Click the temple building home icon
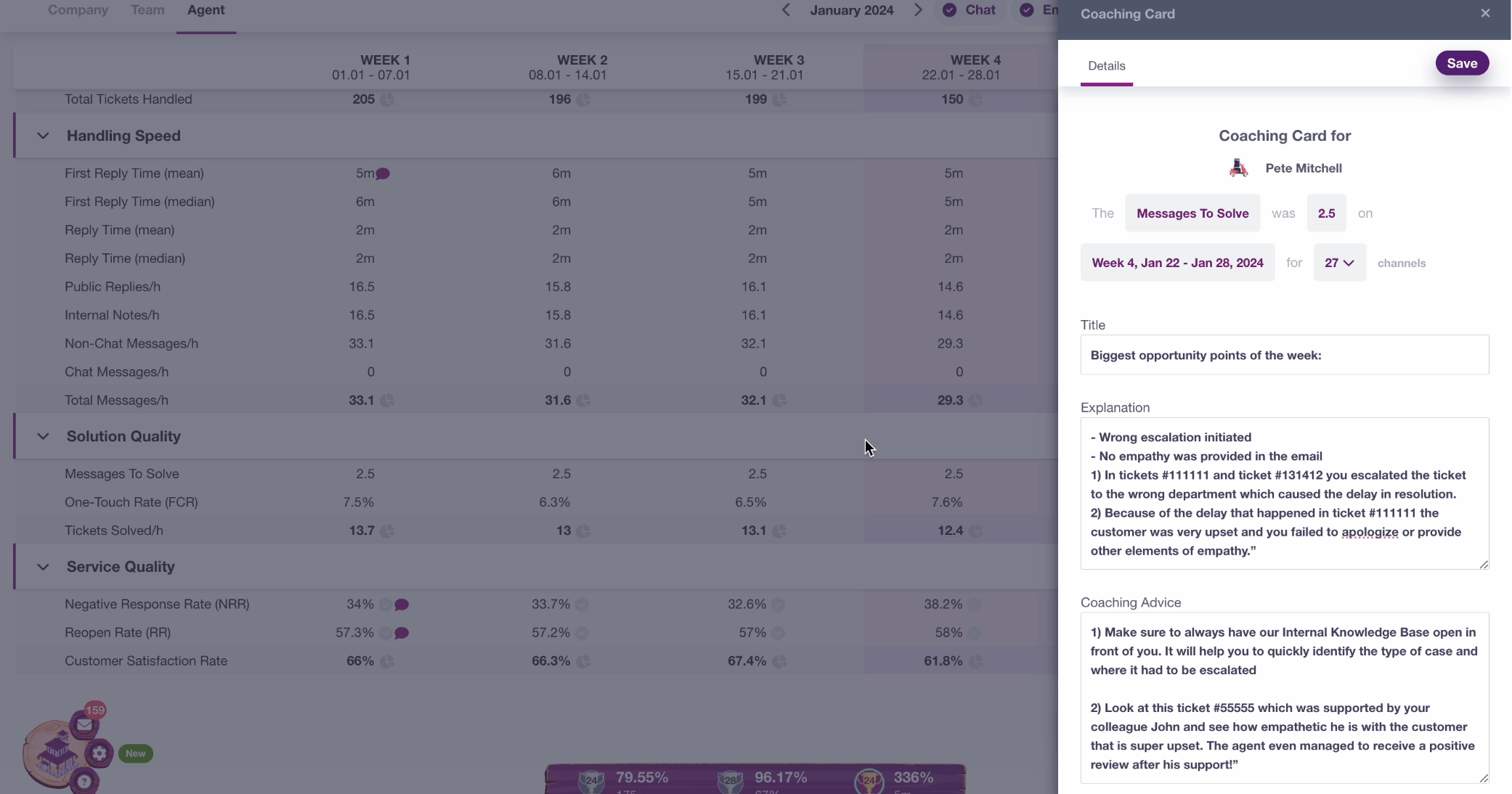The width and height of the screenshot is (1512, 794). point(57,753)
